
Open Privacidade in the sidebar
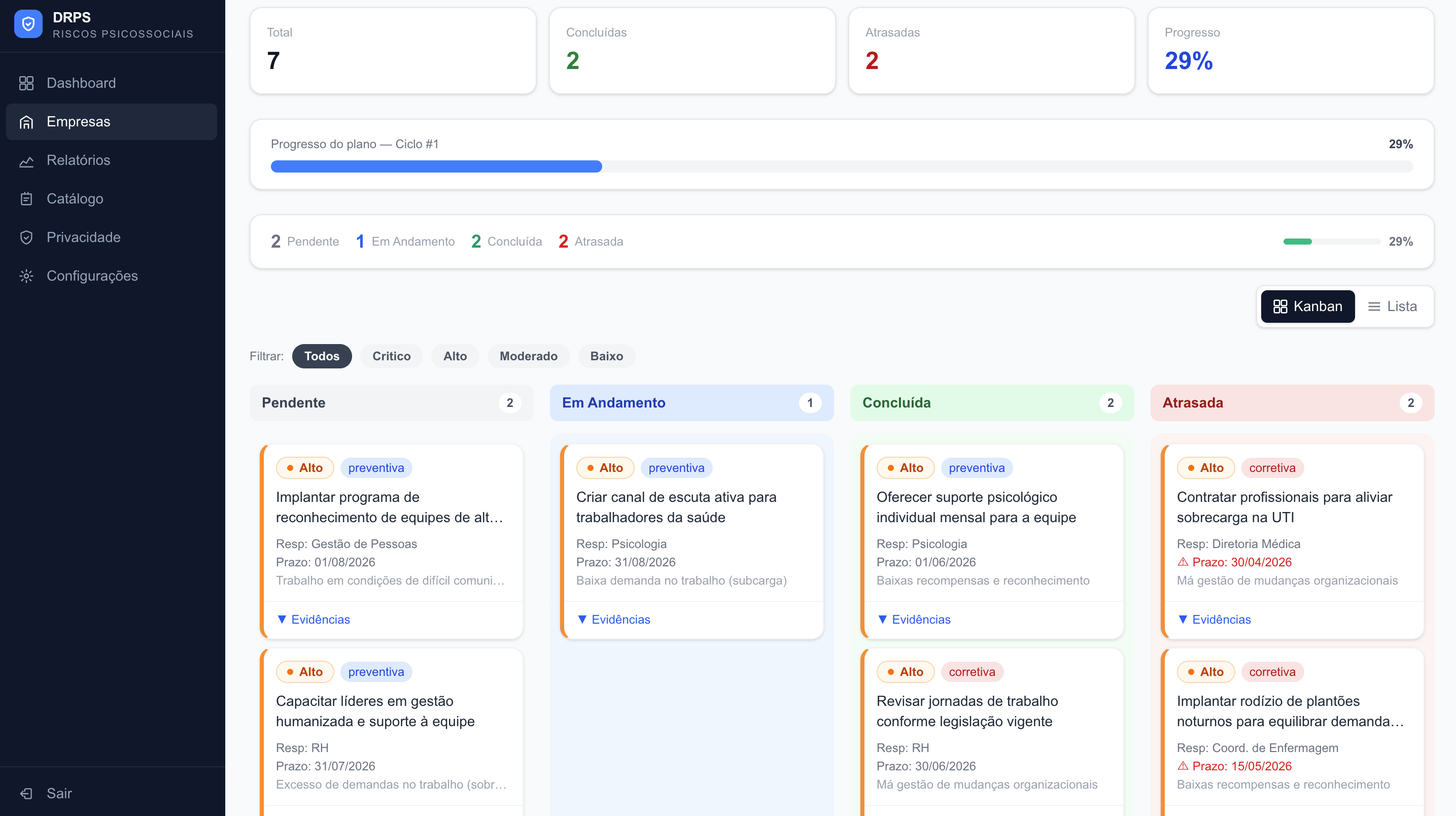(111, 237)
